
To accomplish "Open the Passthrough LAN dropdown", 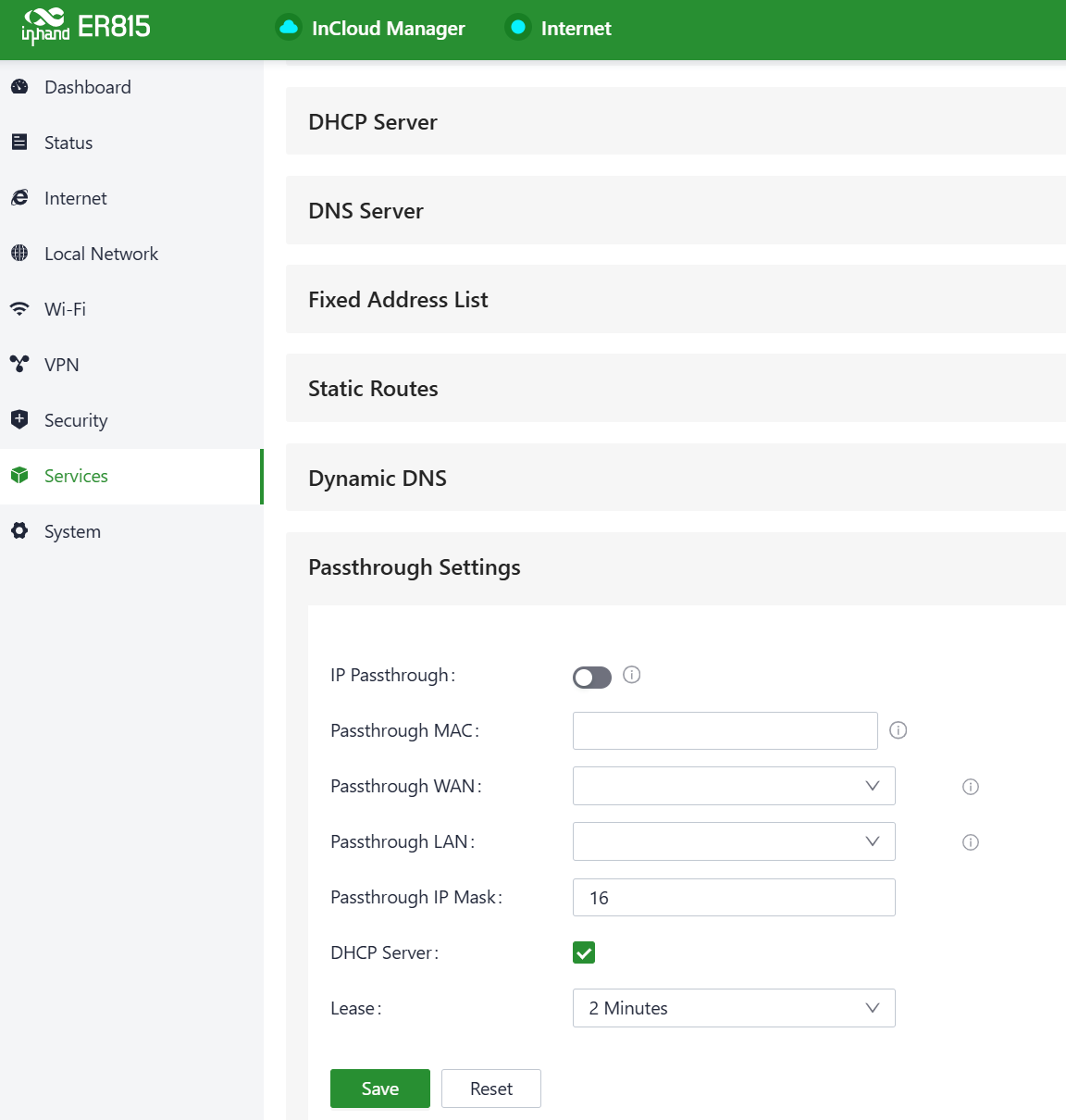I will coord(733,841).
